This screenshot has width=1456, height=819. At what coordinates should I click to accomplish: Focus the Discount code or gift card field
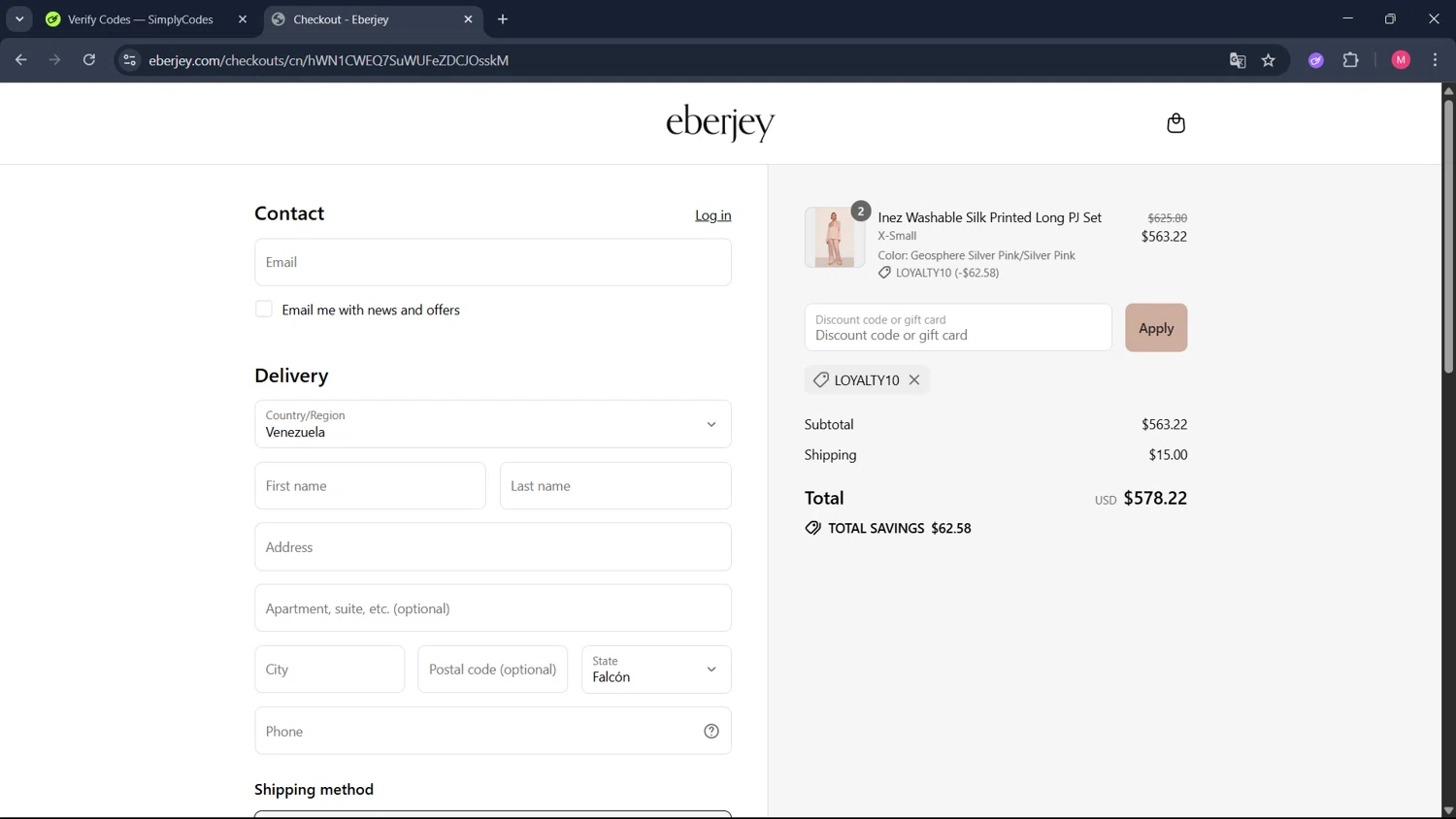click(x=958, y=328)
